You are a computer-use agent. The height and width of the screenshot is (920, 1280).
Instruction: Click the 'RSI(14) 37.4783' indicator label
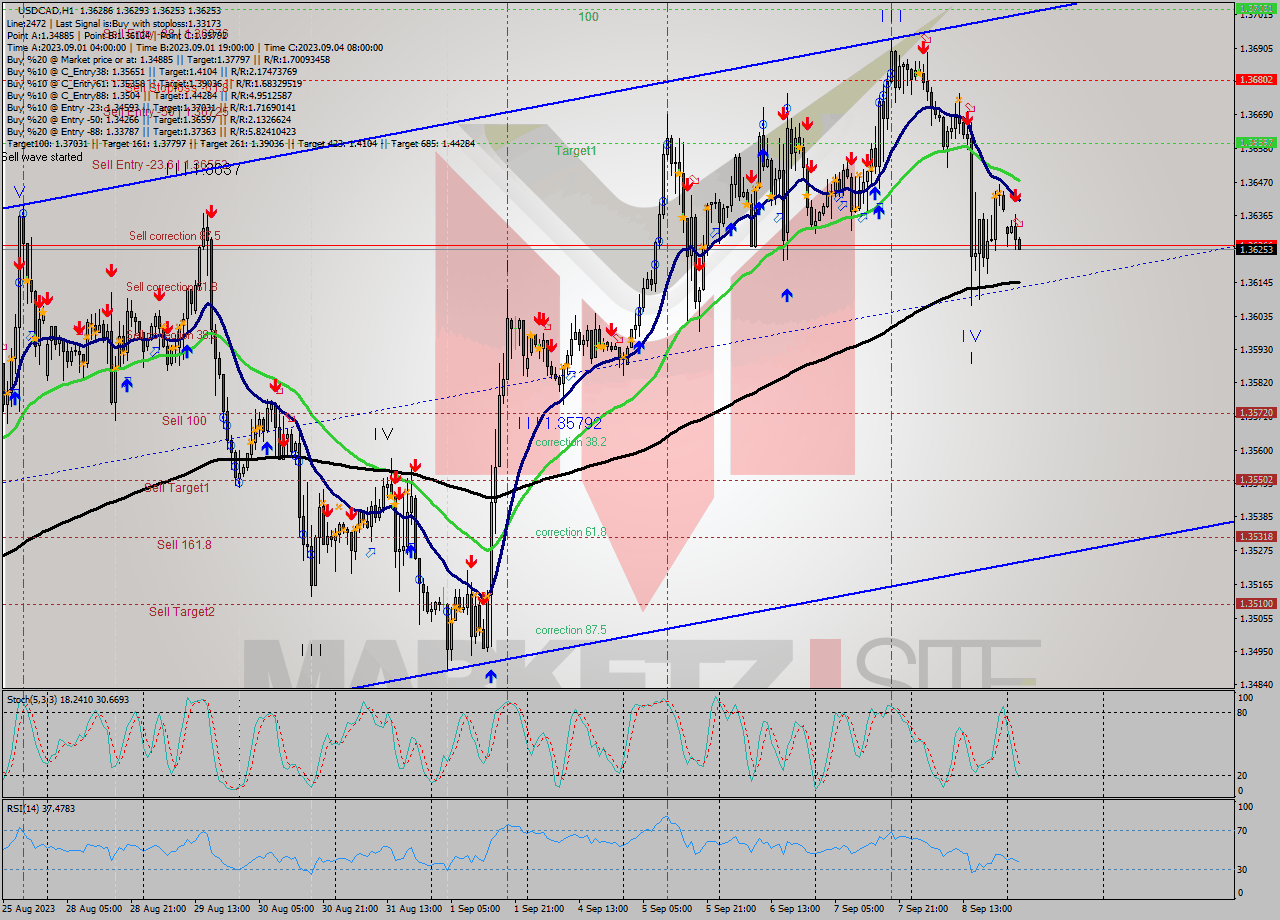pos(40,808)
